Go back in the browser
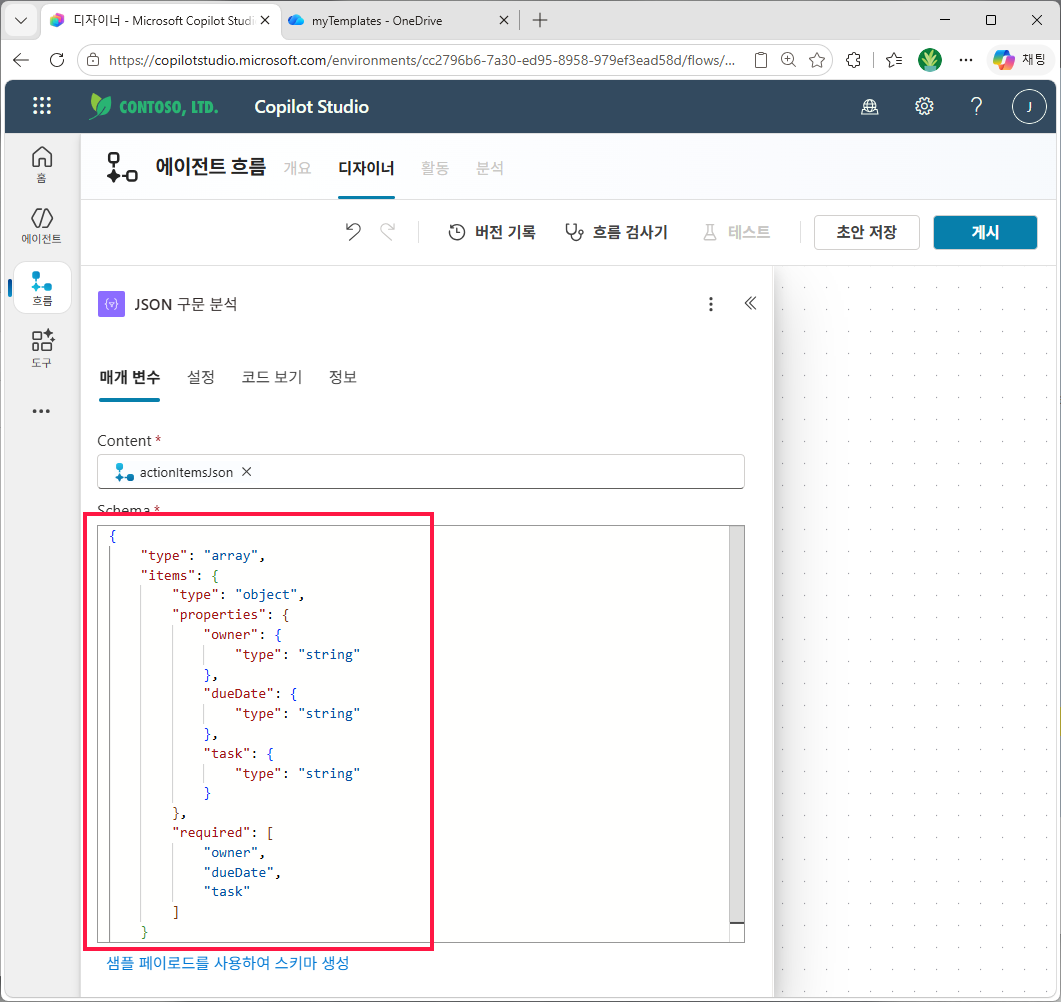 tap(21, 60)
